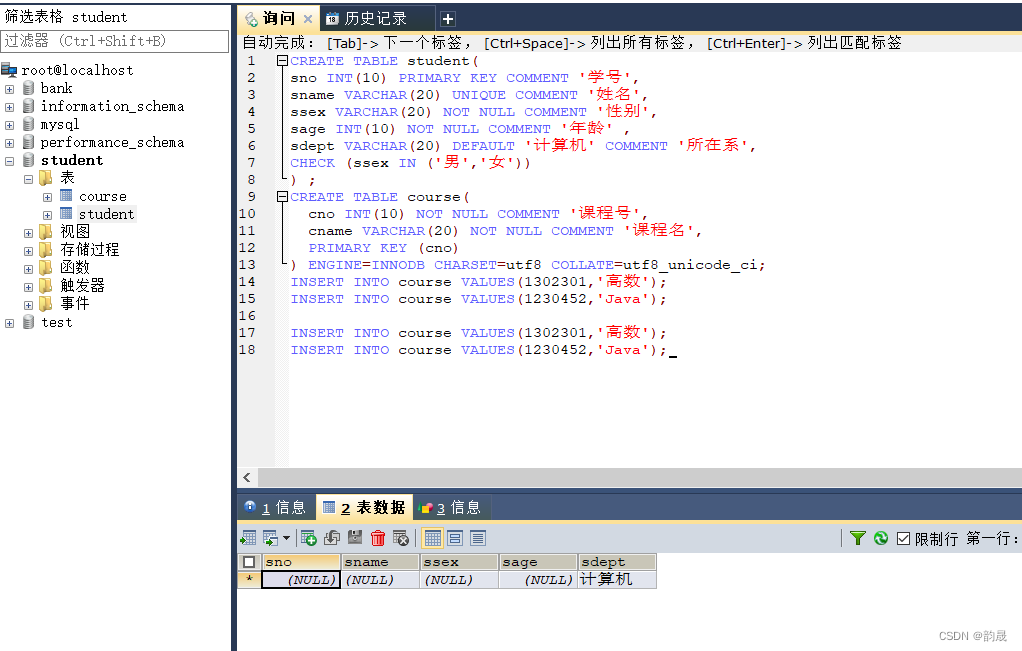Toggle the 限制行 checkbox

click(x=903, y=538)
